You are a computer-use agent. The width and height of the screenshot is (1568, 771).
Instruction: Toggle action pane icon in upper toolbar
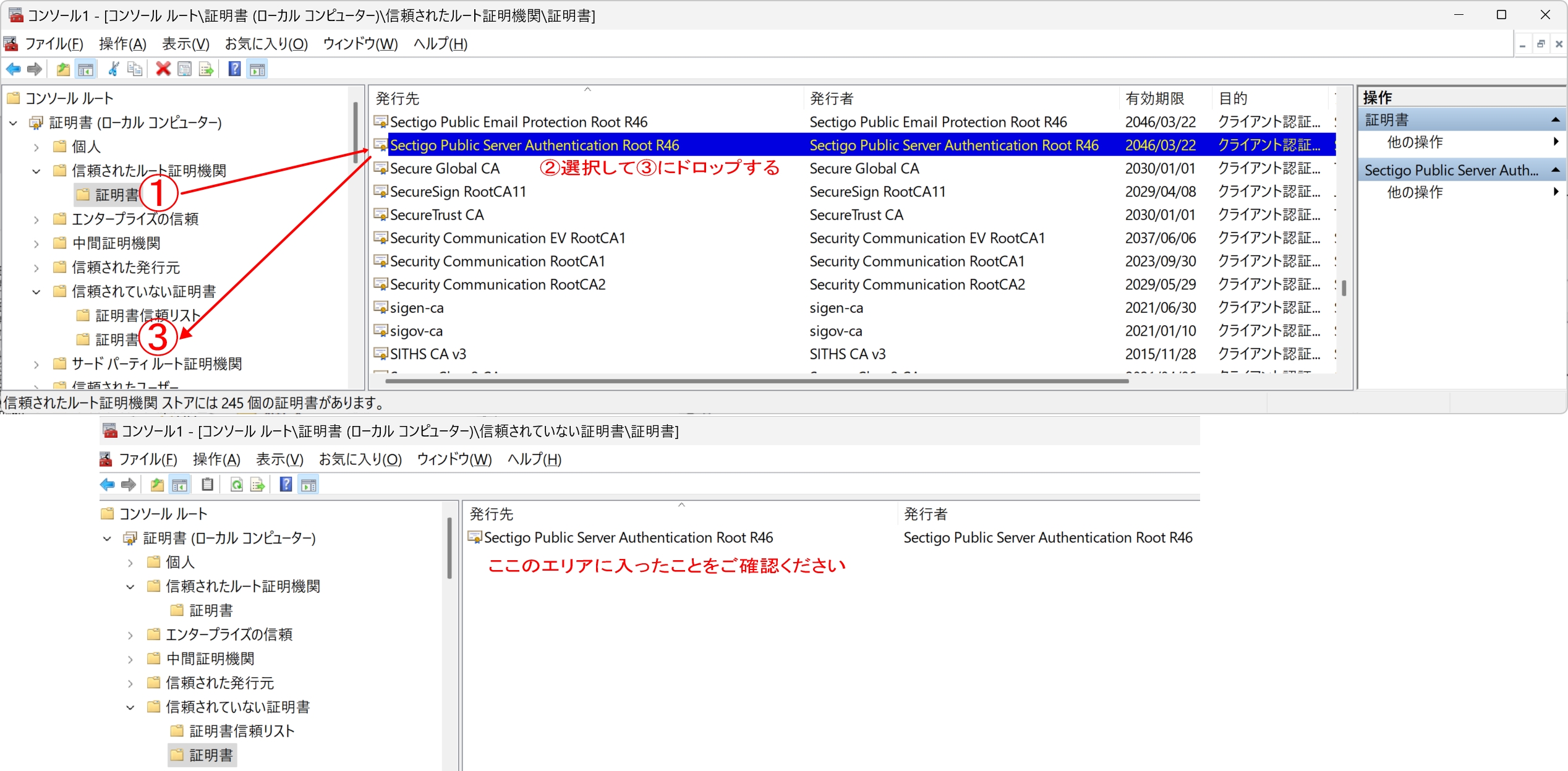point(257,69)
